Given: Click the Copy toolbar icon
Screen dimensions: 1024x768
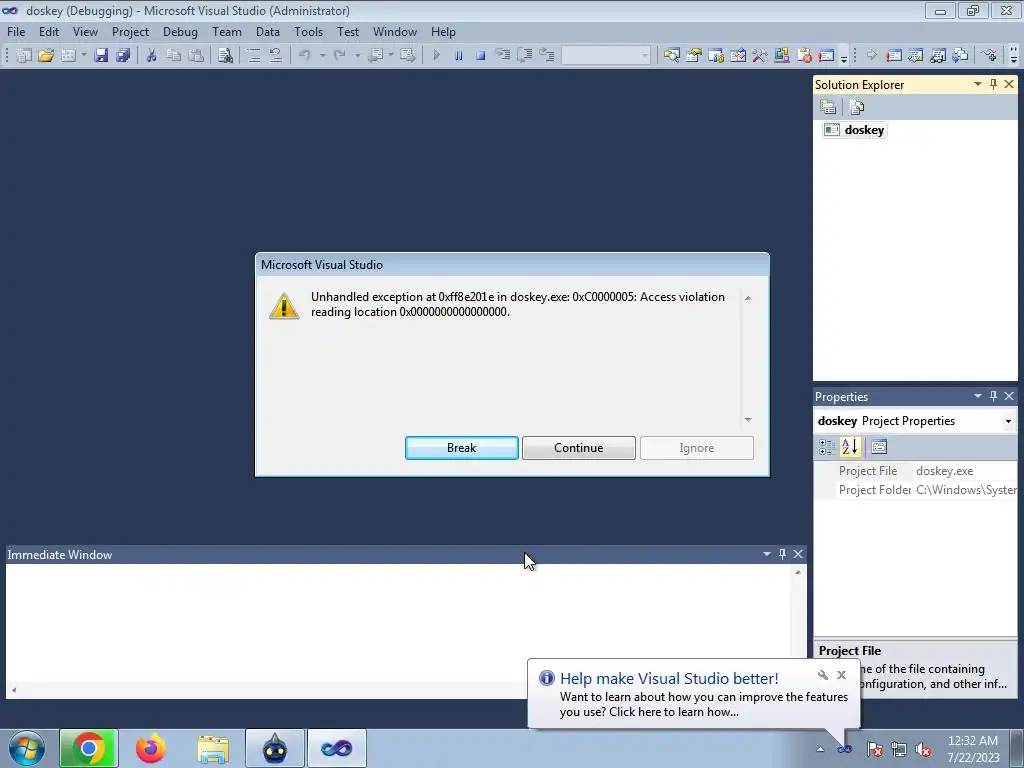Looking at the screenshot, I should 173,56.
